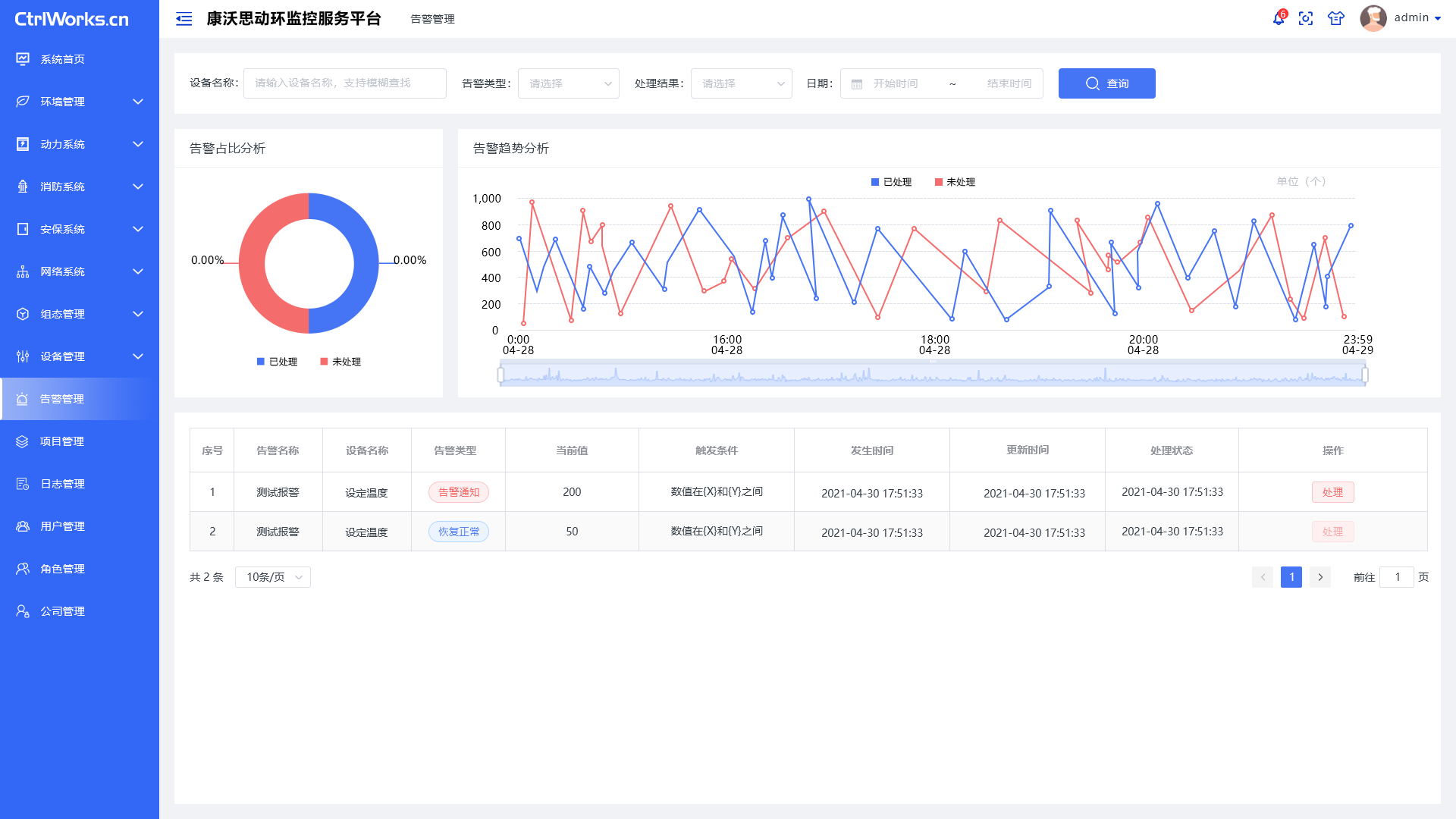The image size is (1456, 819).
Task: Toggle 未处理 legend in donut chart
Action: [x=340, y=362]
